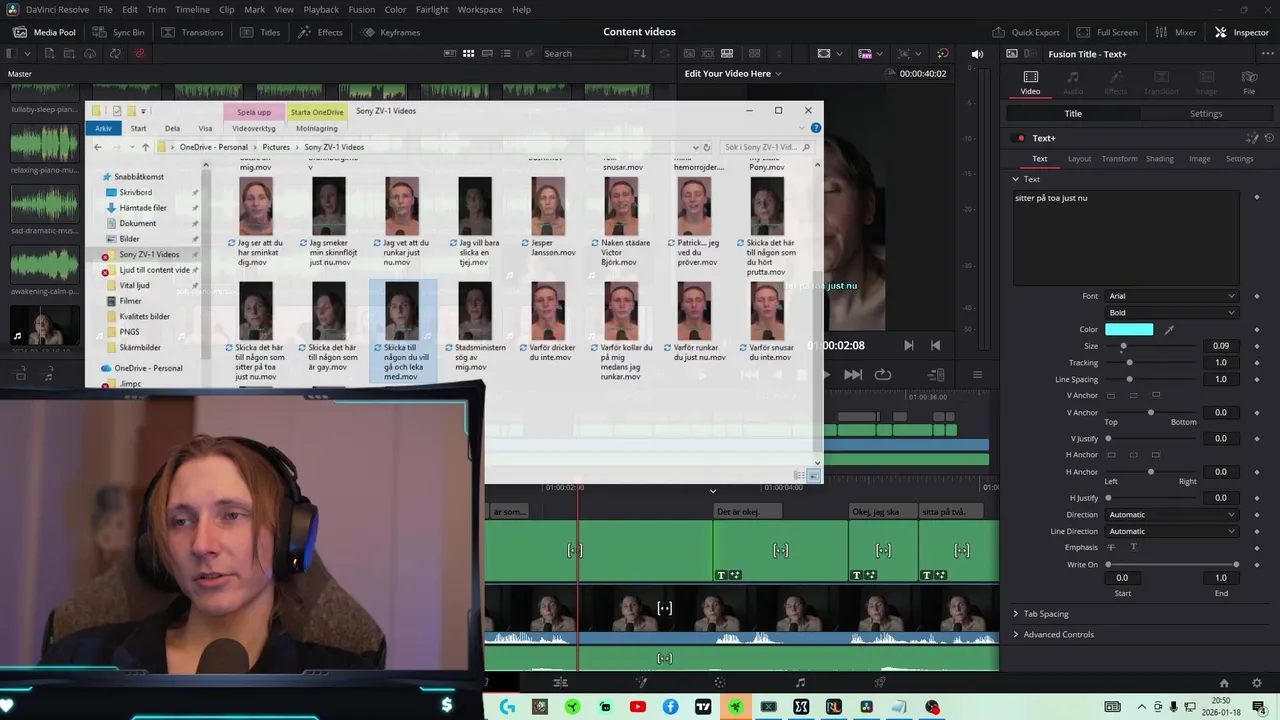
Task: Click the media pool Search field
Action: tap(585, 53)
